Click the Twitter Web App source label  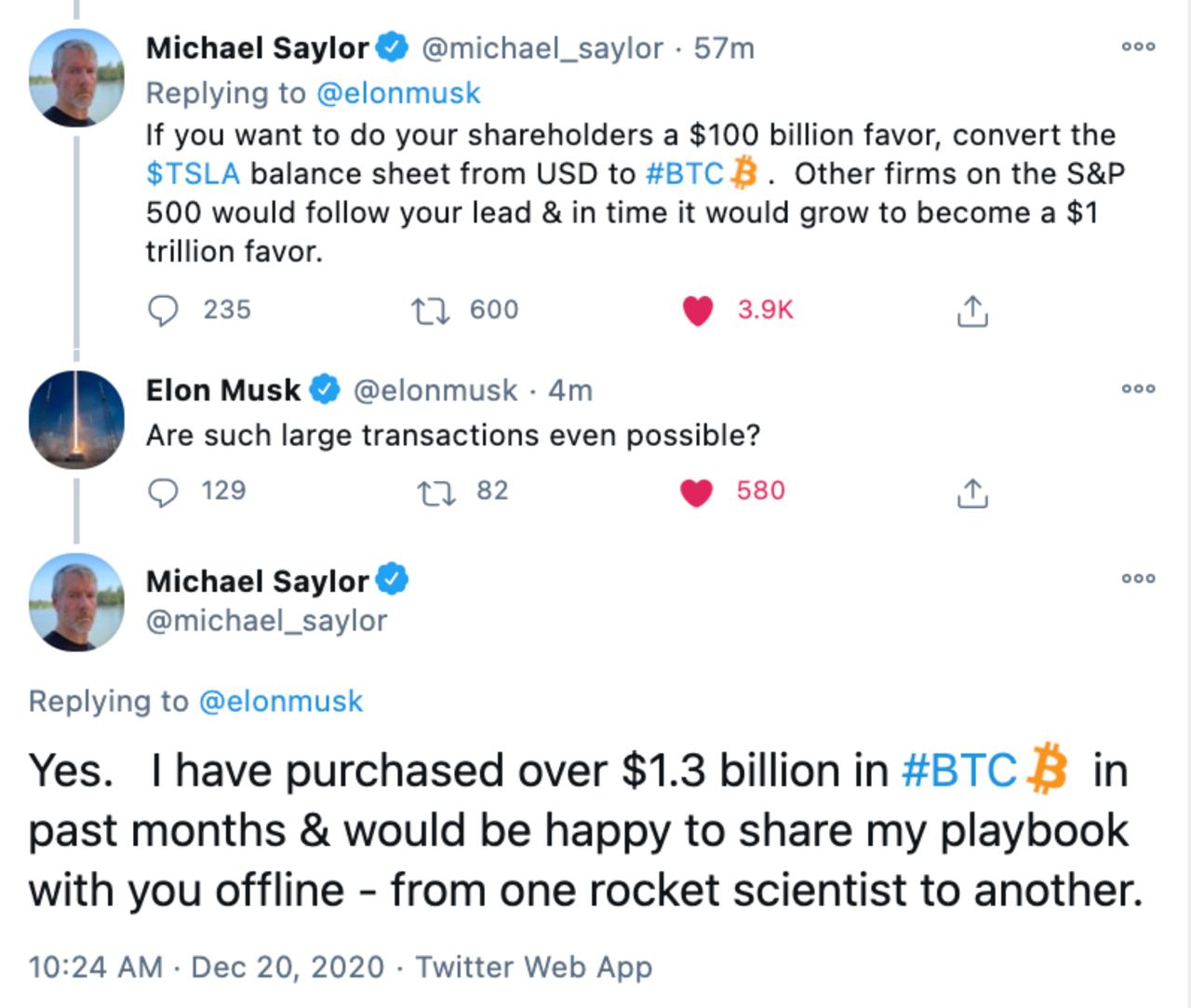pos(533,967)
